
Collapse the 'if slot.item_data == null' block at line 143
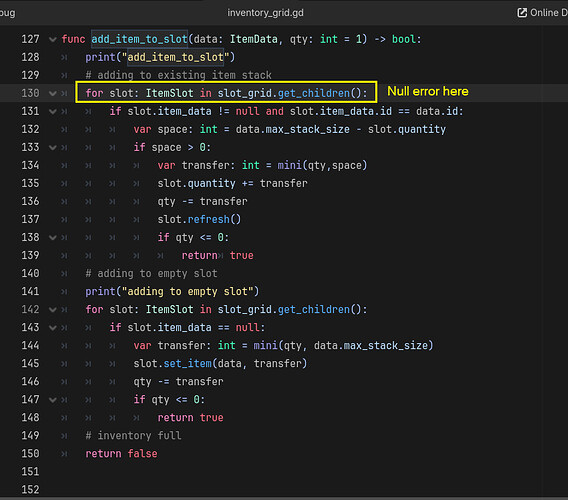53,328
